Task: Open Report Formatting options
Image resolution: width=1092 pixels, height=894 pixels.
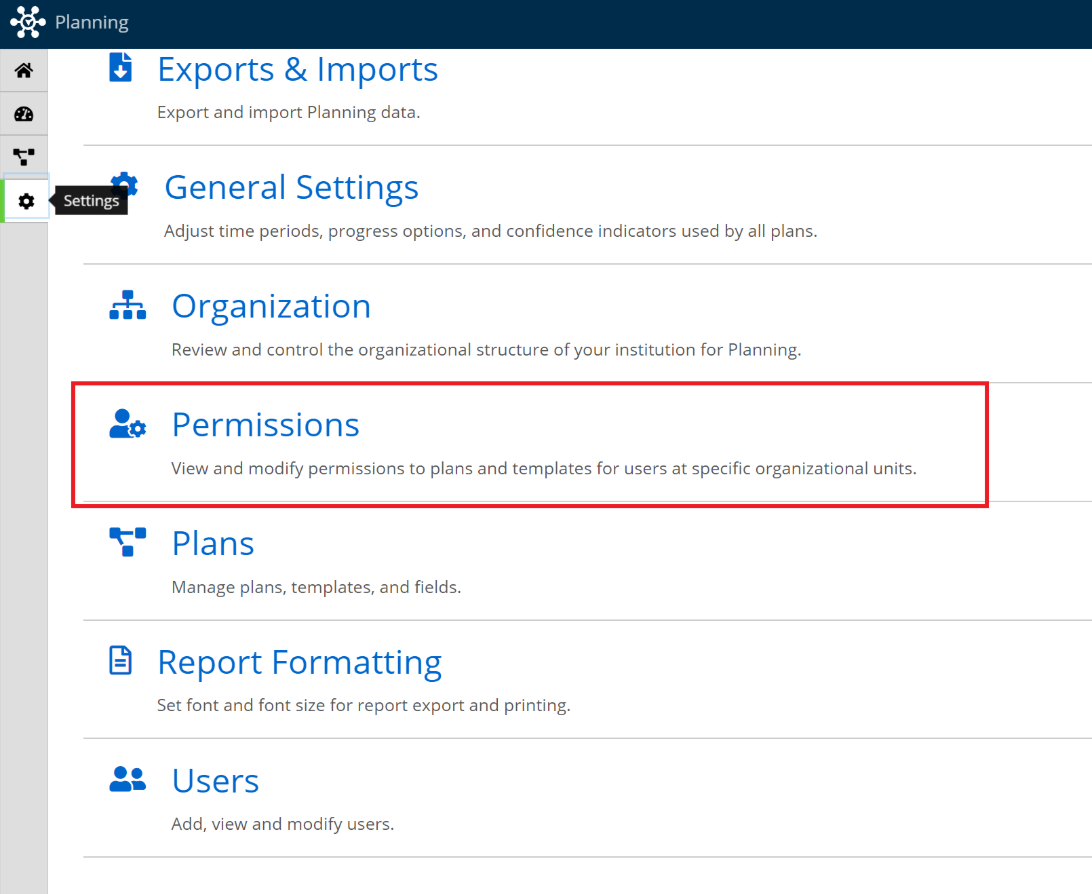Action: coord(298,662)
